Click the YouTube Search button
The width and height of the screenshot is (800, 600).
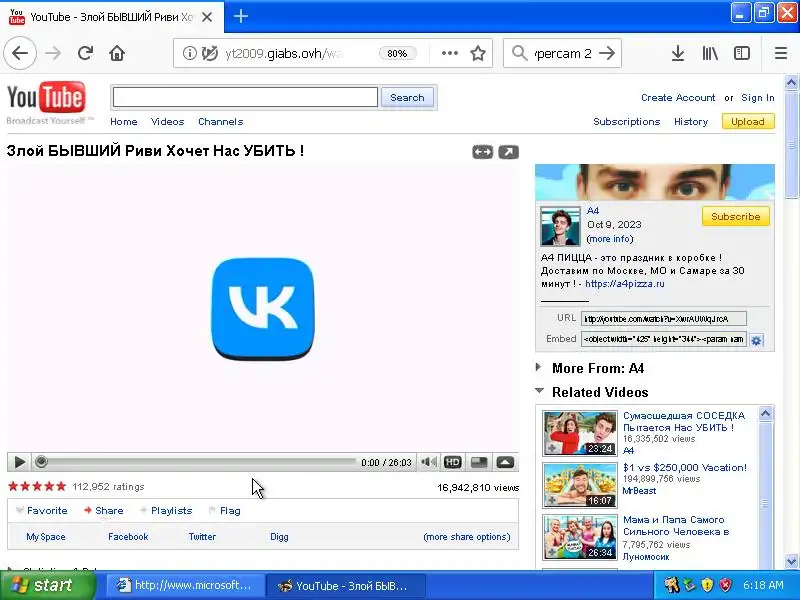[407, 97]
